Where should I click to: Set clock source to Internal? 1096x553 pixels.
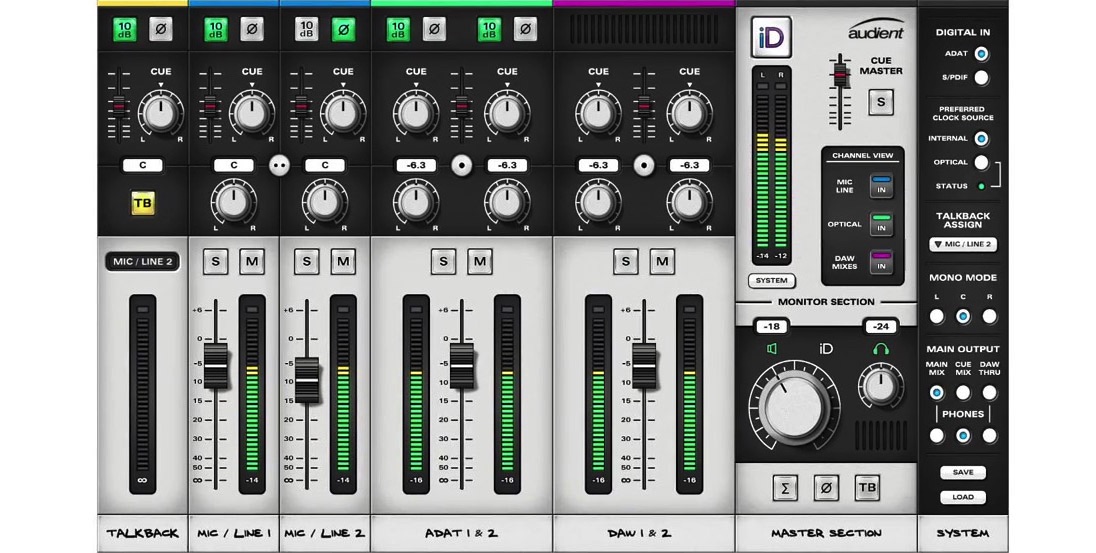point(981,138)
